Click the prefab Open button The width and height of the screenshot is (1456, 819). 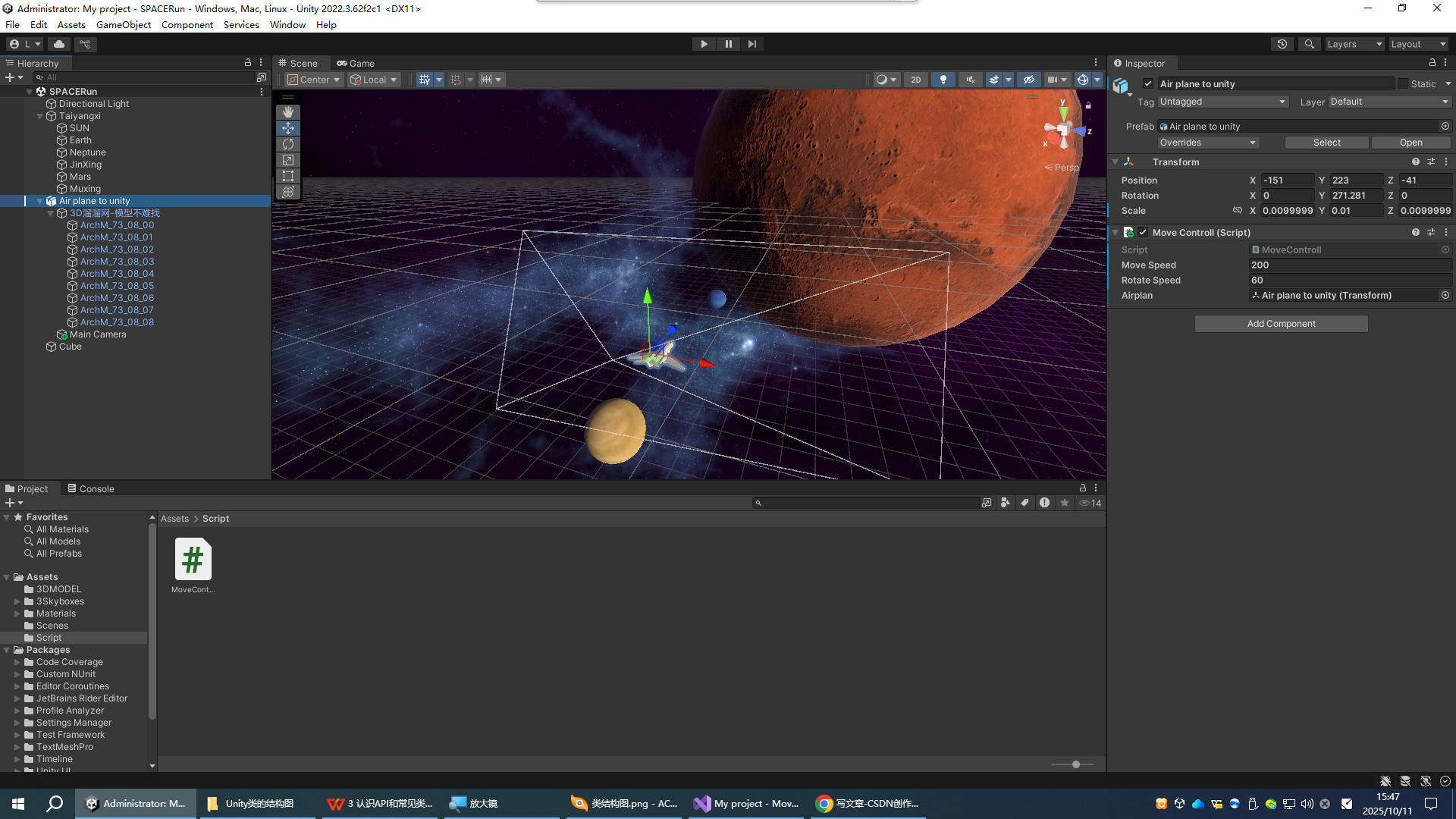point(1410,143)
